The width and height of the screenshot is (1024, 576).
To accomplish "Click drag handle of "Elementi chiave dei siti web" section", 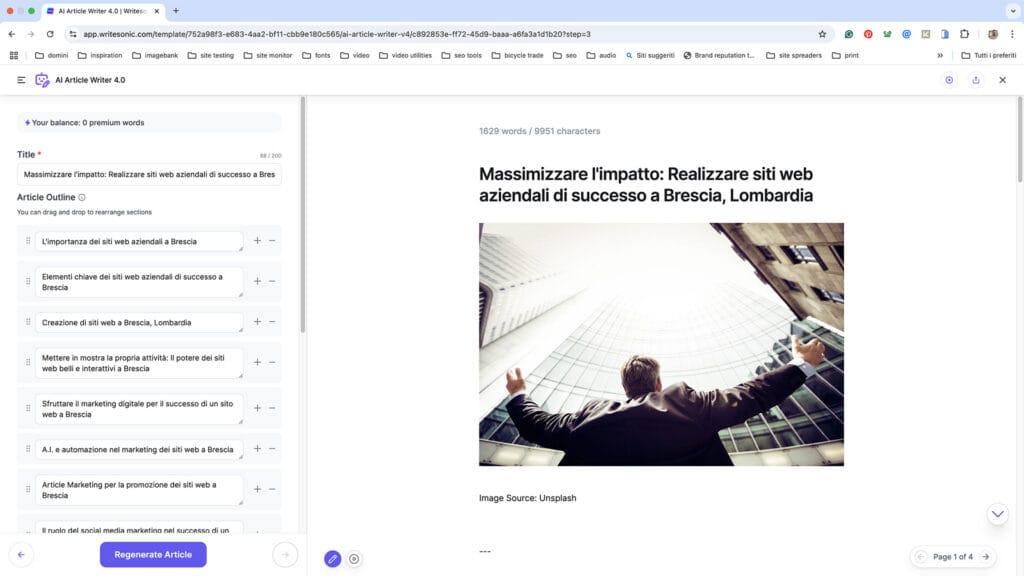I will pos(28,281).
